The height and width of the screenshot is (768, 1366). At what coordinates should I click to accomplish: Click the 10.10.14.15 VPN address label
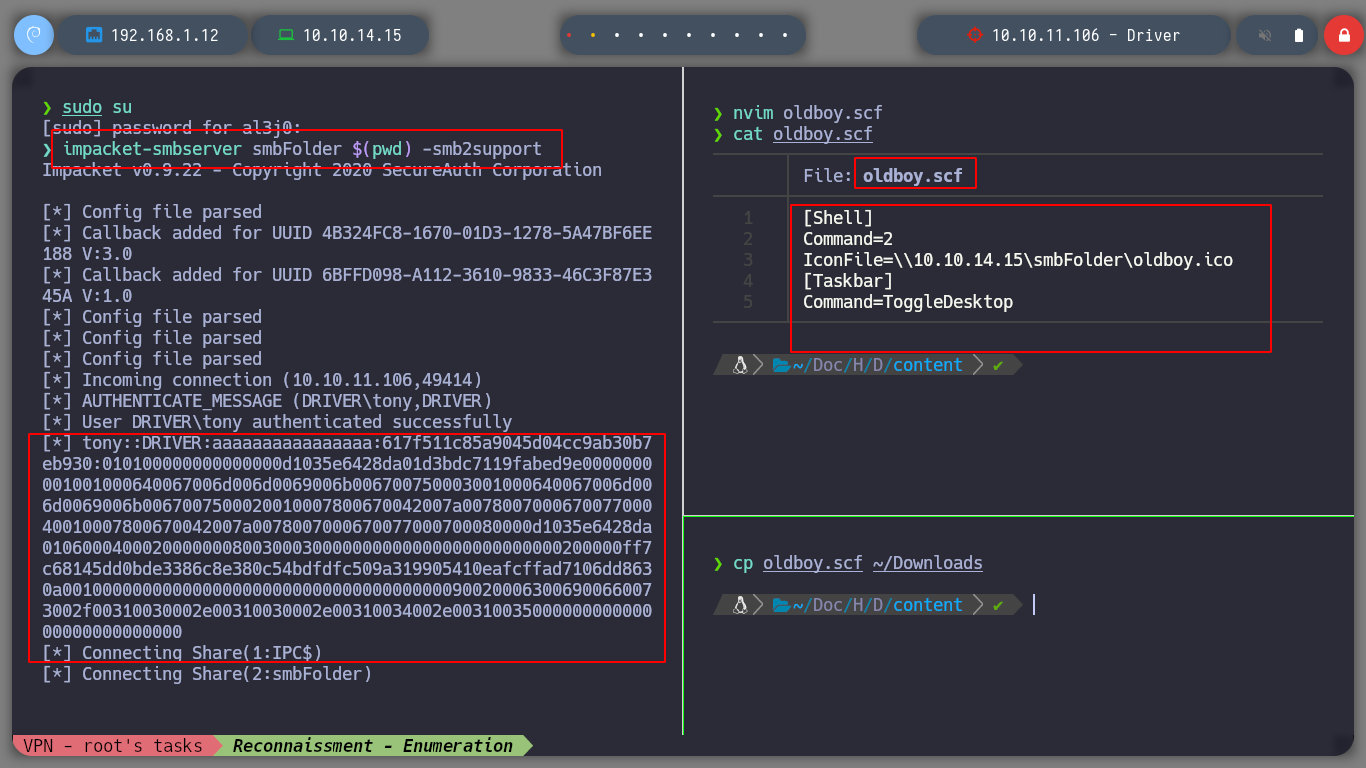point(352,35)
